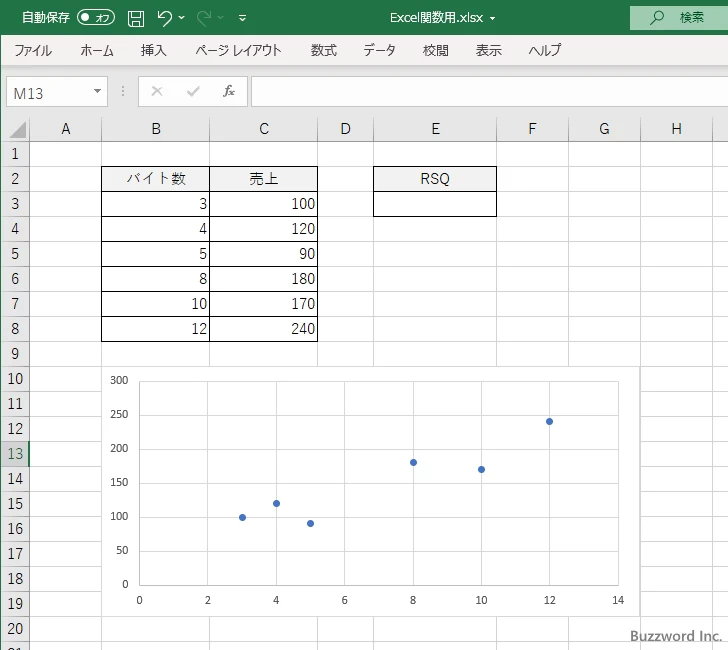Click the chart data point at x=5
The image size is (728, 650).
311,524
